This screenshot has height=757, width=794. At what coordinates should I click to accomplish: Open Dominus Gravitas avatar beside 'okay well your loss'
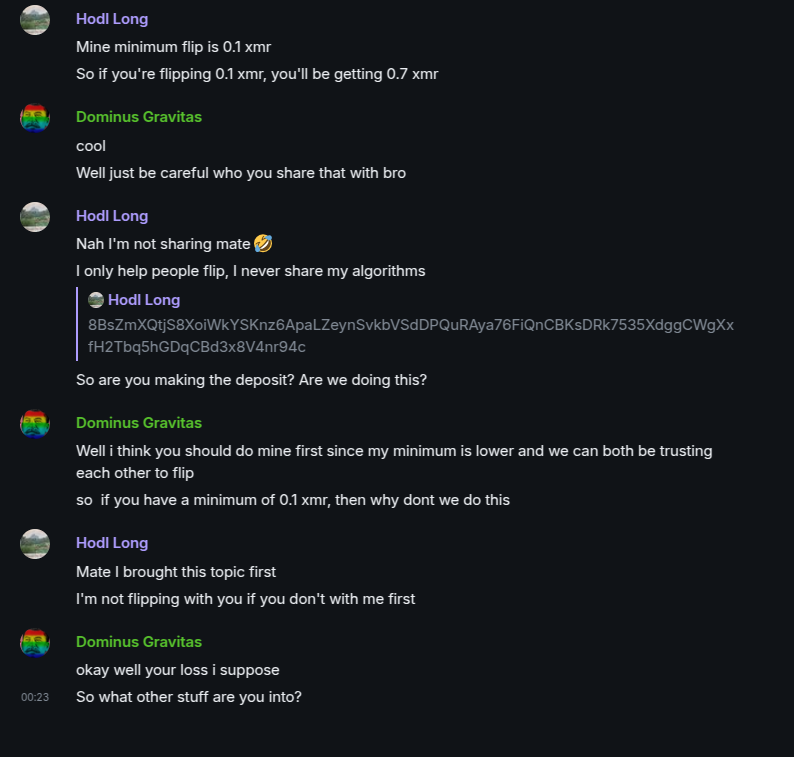click(35, 643)
